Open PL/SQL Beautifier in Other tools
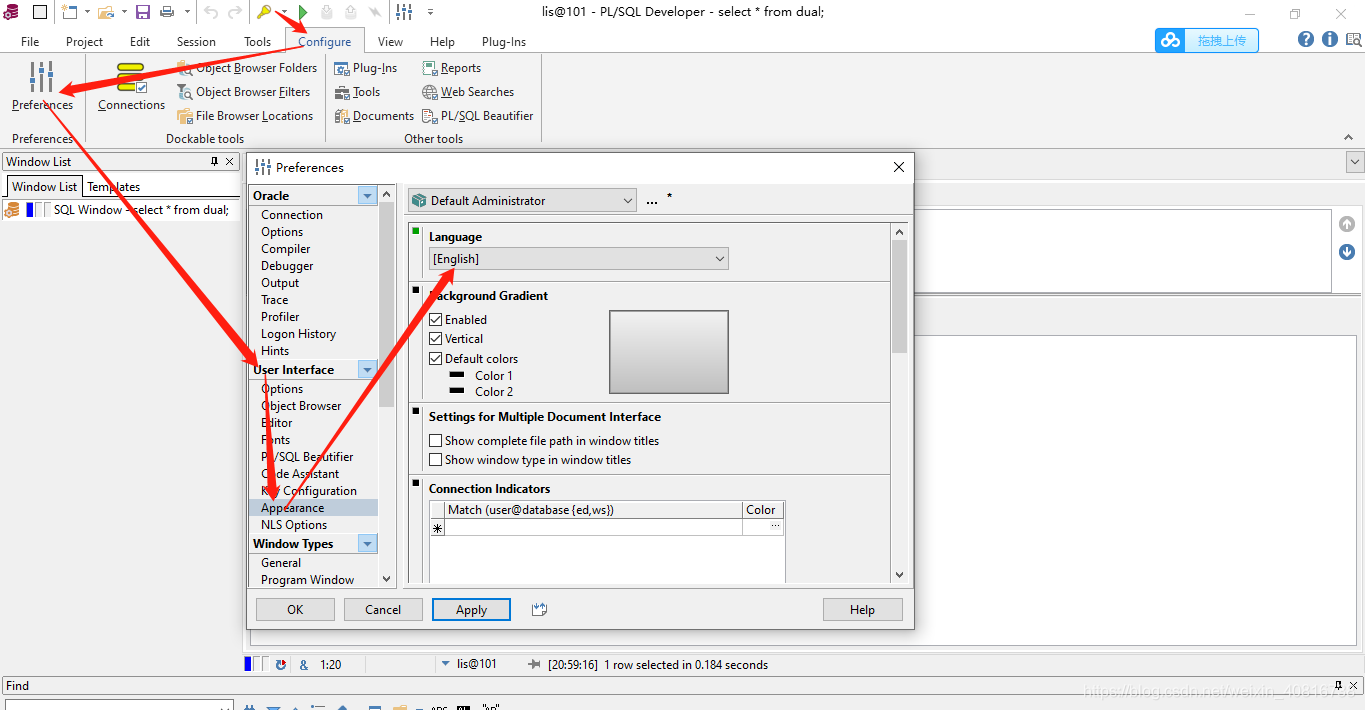The width and height of the screenshot is (1365, 710). click(x=478, y=116)
